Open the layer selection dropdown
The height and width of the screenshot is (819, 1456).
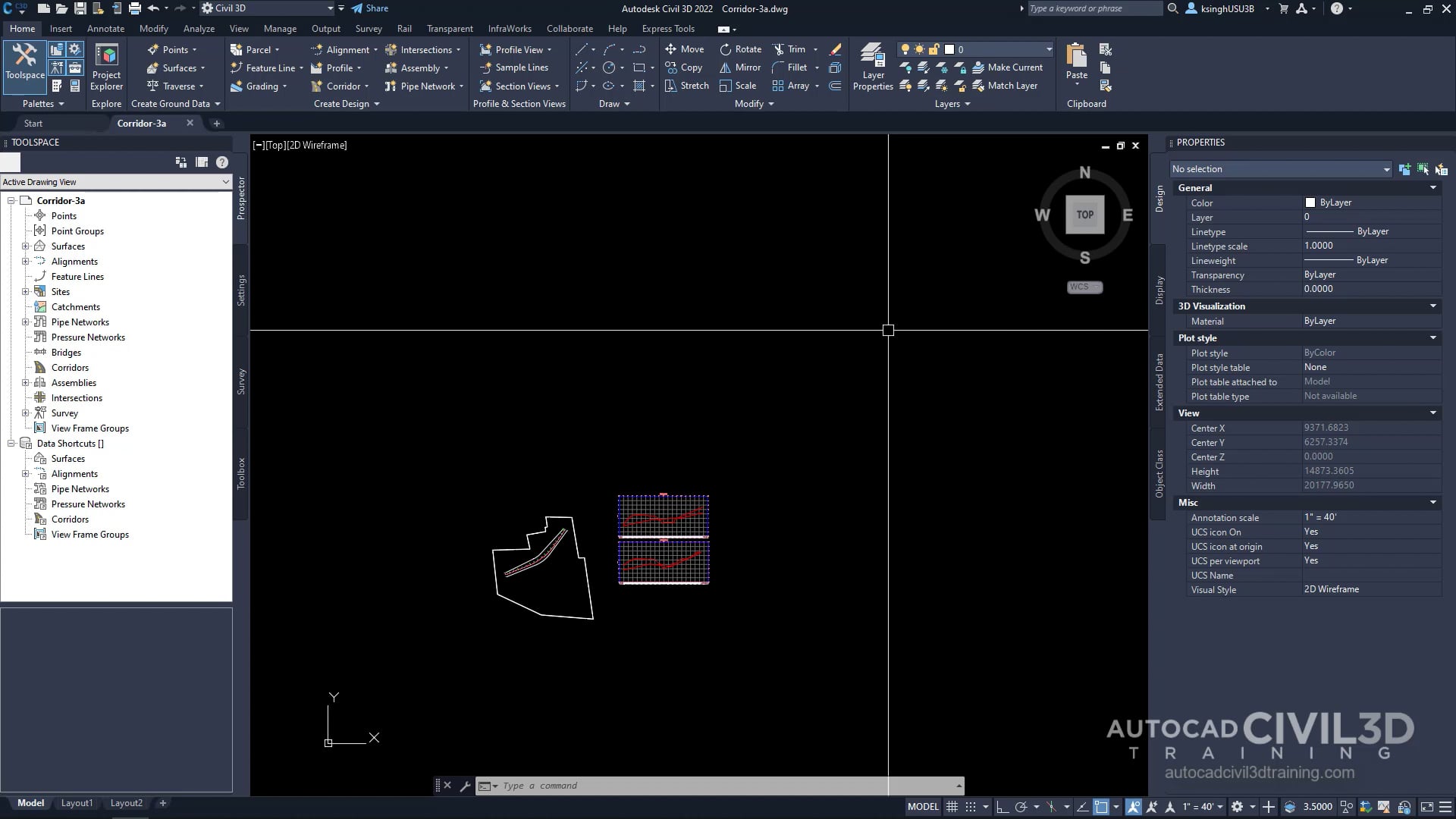[1049, 49]
